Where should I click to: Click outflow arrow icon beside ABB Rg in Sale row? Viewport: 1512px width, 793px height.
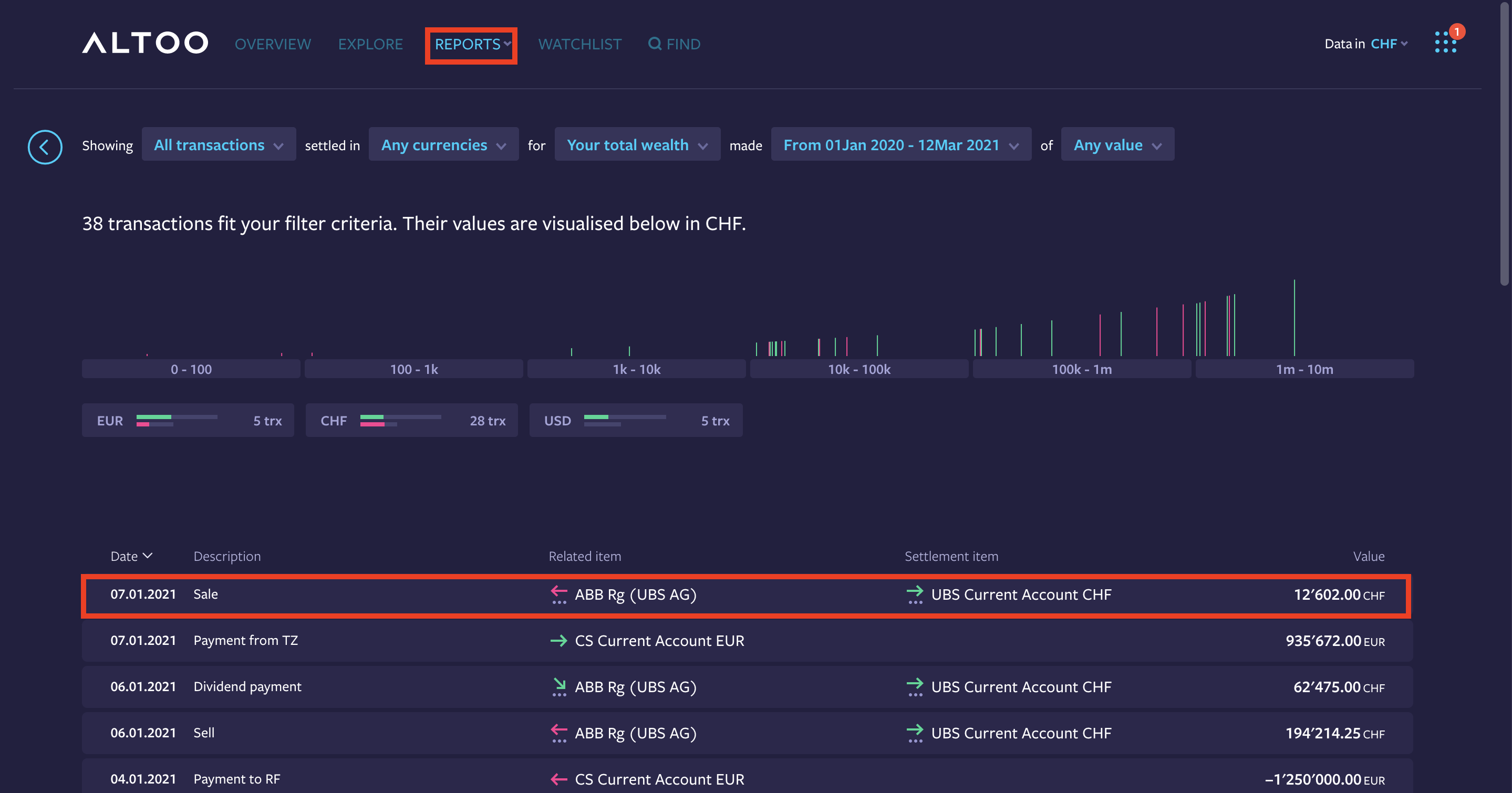point(560,594)
